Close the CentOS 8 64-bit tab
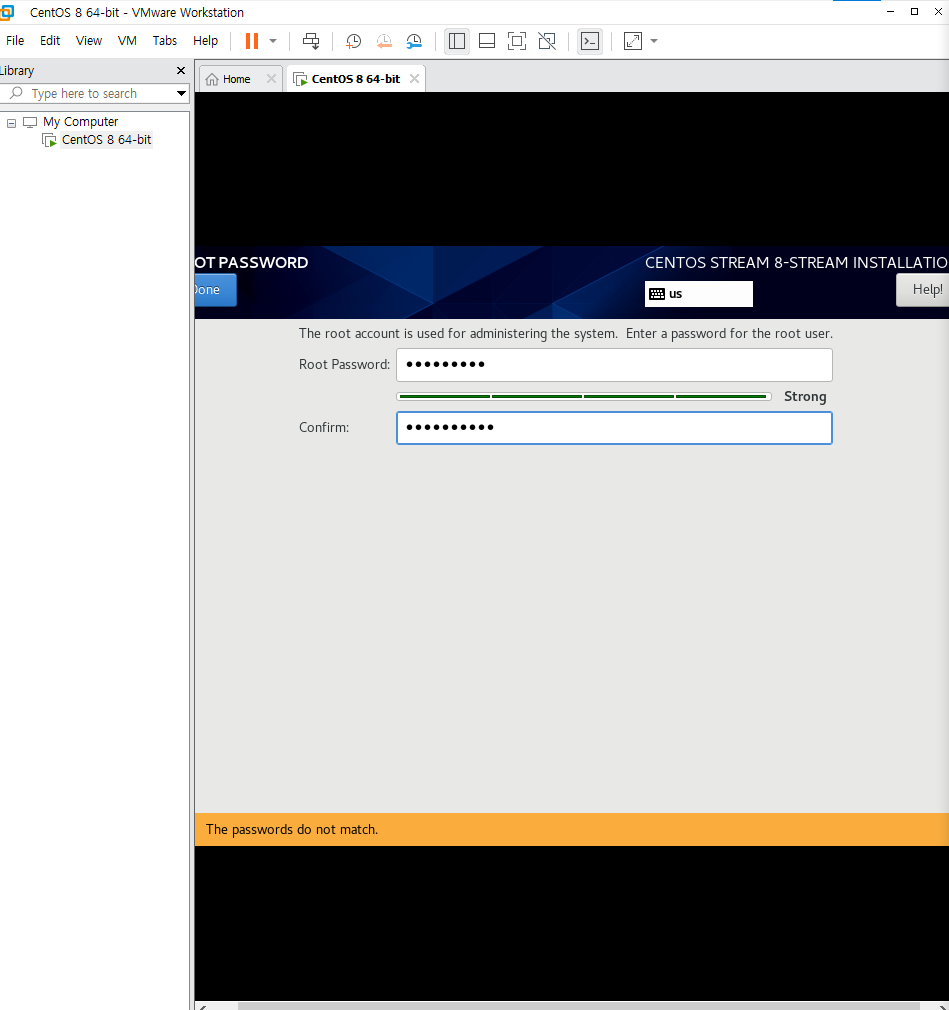This screenshot has height=1010, width=949. 414,79
